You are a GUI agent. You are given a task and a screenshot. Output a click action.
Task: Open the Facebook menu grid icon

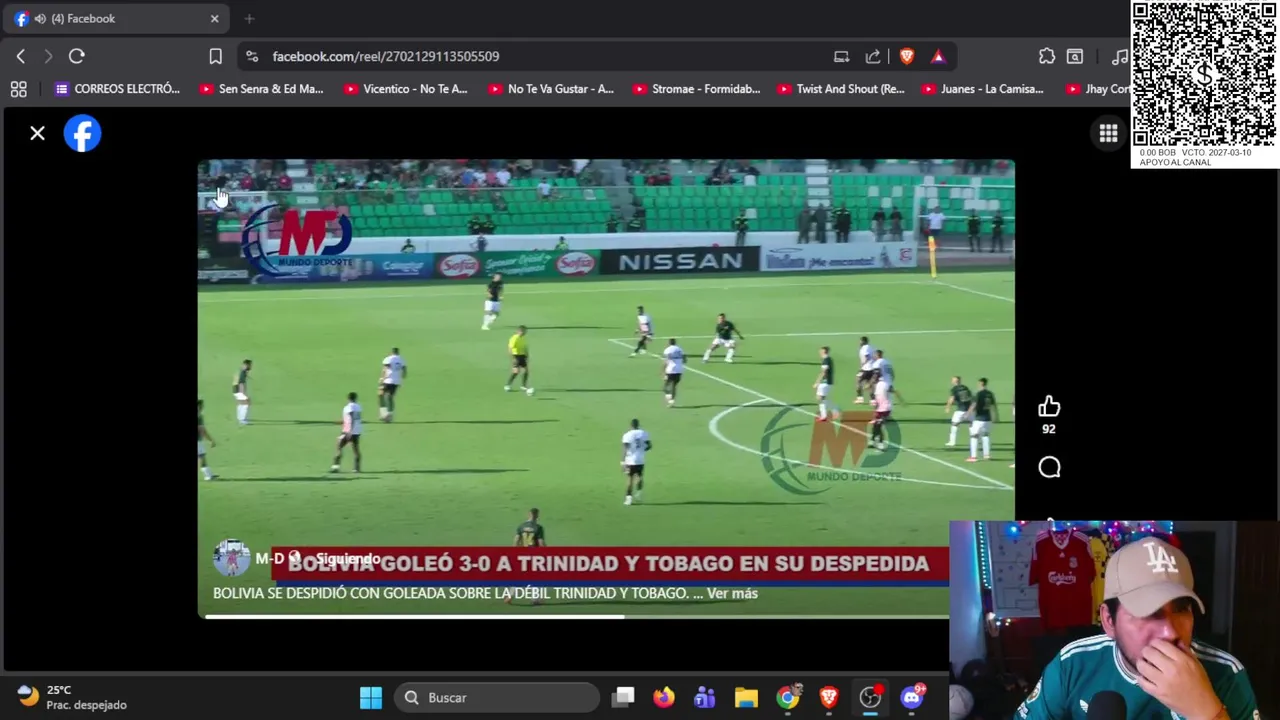pyautogui.click(x=1108, y=134)
